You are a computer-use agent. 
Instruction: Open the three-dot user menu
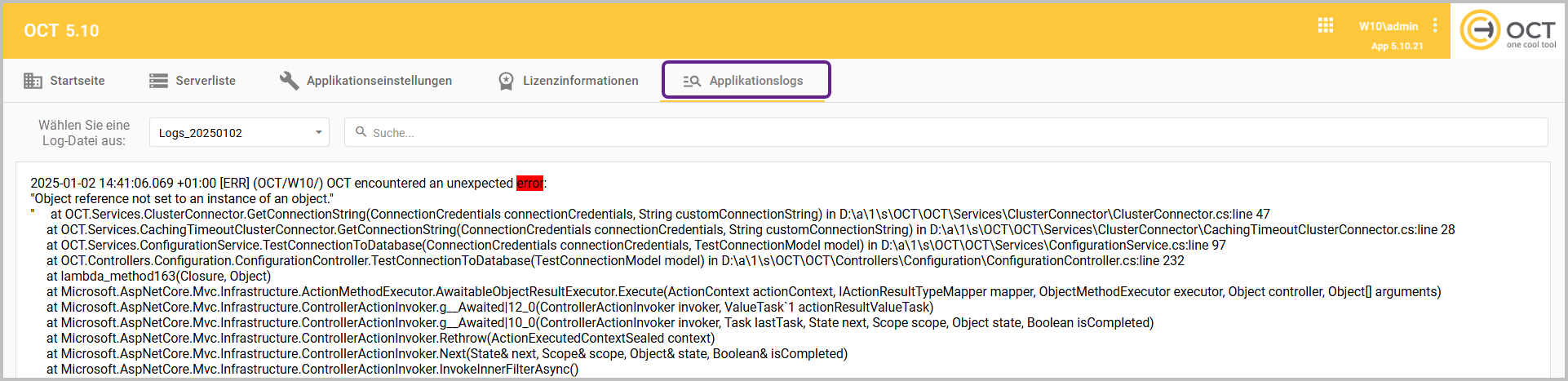pos(1435,26)
